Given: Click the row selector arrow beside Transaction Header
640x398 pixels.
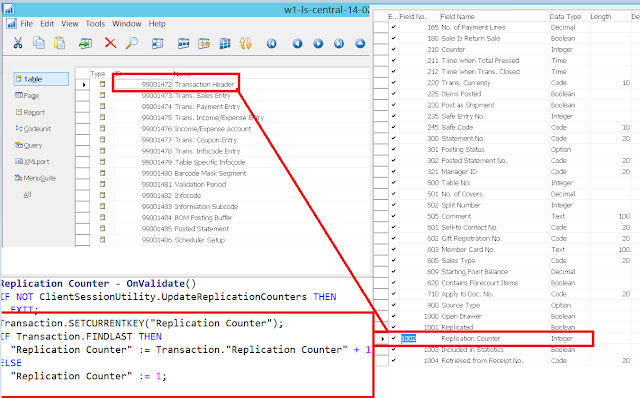Looking at the screenshot, I should [x=83, y=84].
